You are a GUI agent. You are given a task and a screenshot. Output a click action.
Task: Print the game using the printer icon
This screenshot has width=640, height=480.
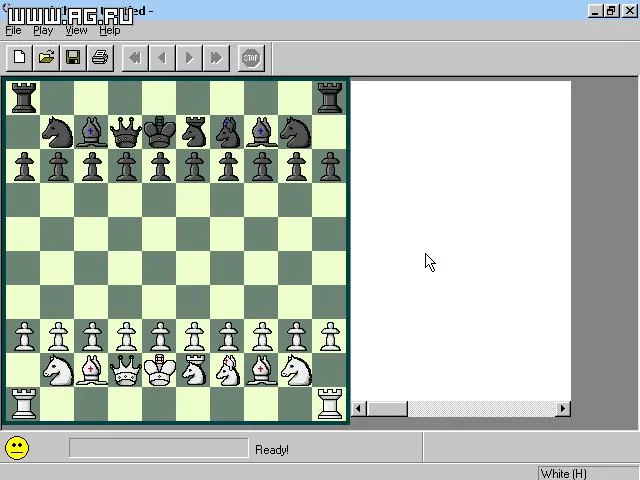coord(100,58)
